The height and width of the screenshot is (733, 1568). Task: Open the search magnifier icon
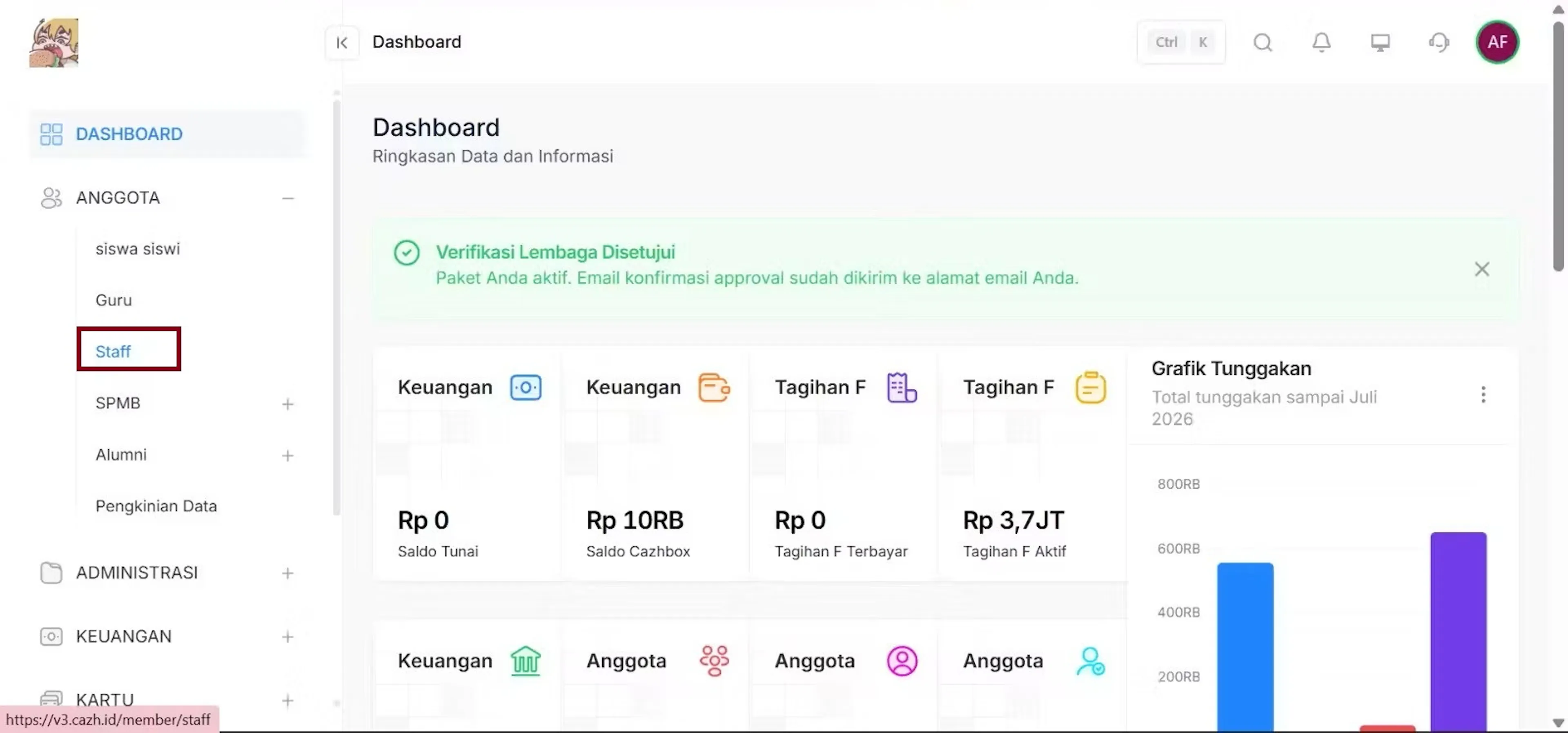pyautogui.click(x=1263, y=42)
